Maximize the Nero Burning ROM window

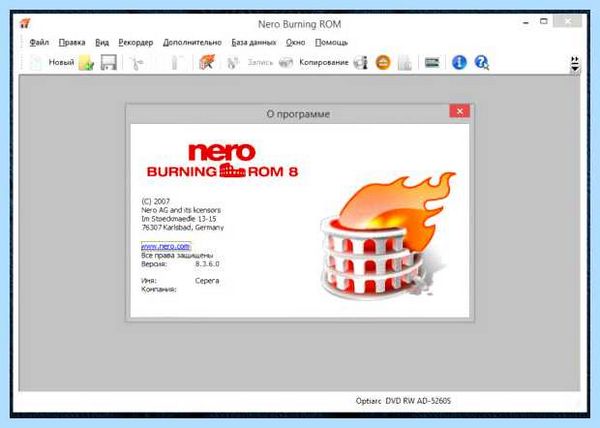[544, 21]
